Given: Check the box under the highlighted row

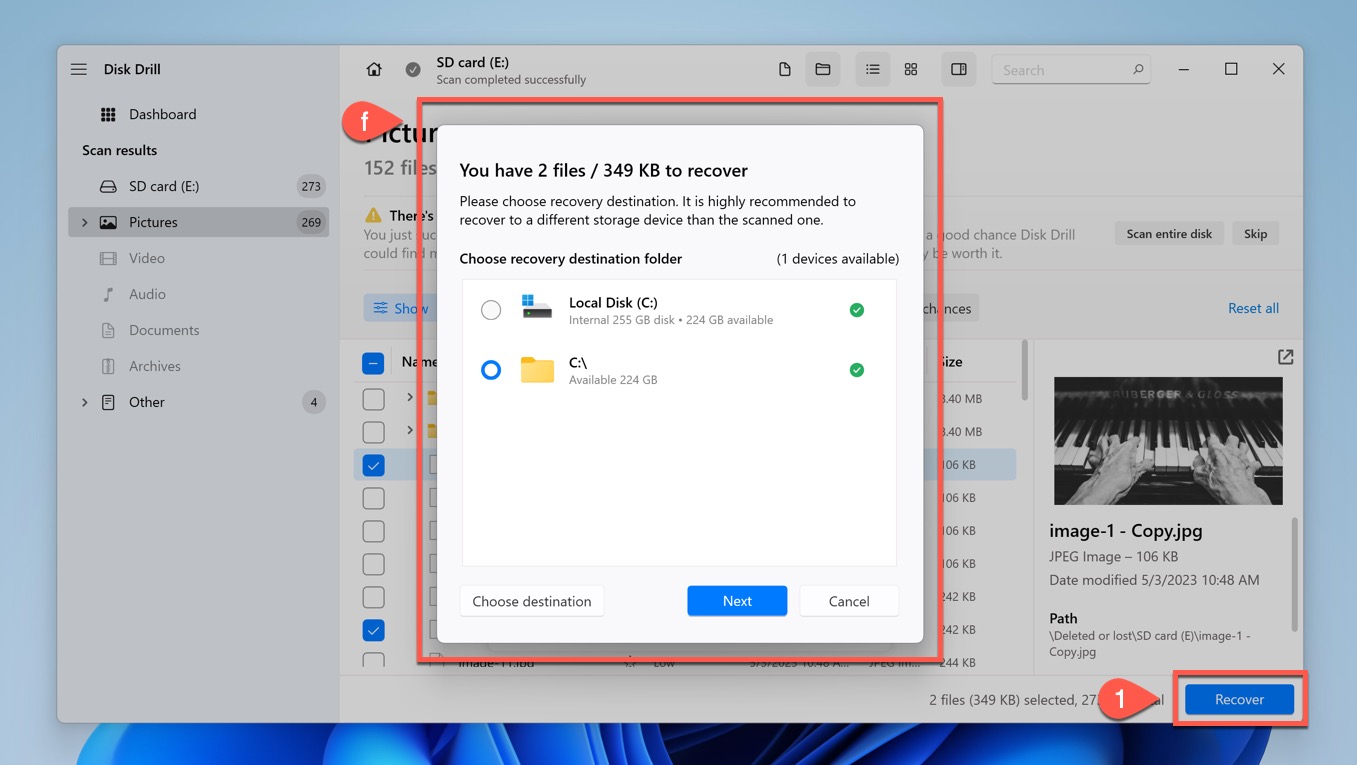Looking at the screenshot, I should point(373,498).
